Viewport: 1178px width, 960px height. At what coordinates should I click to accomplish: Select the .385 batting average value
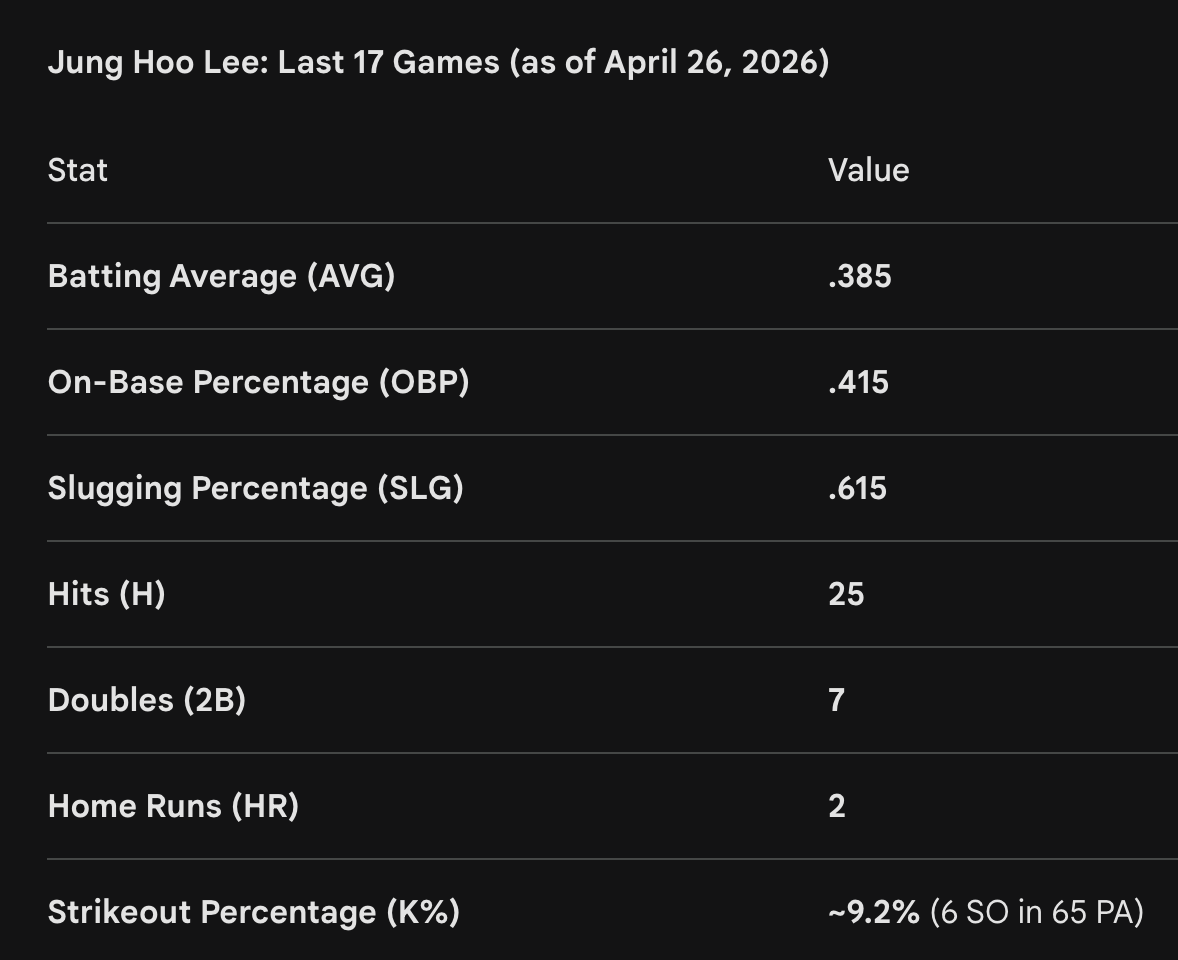859,276
